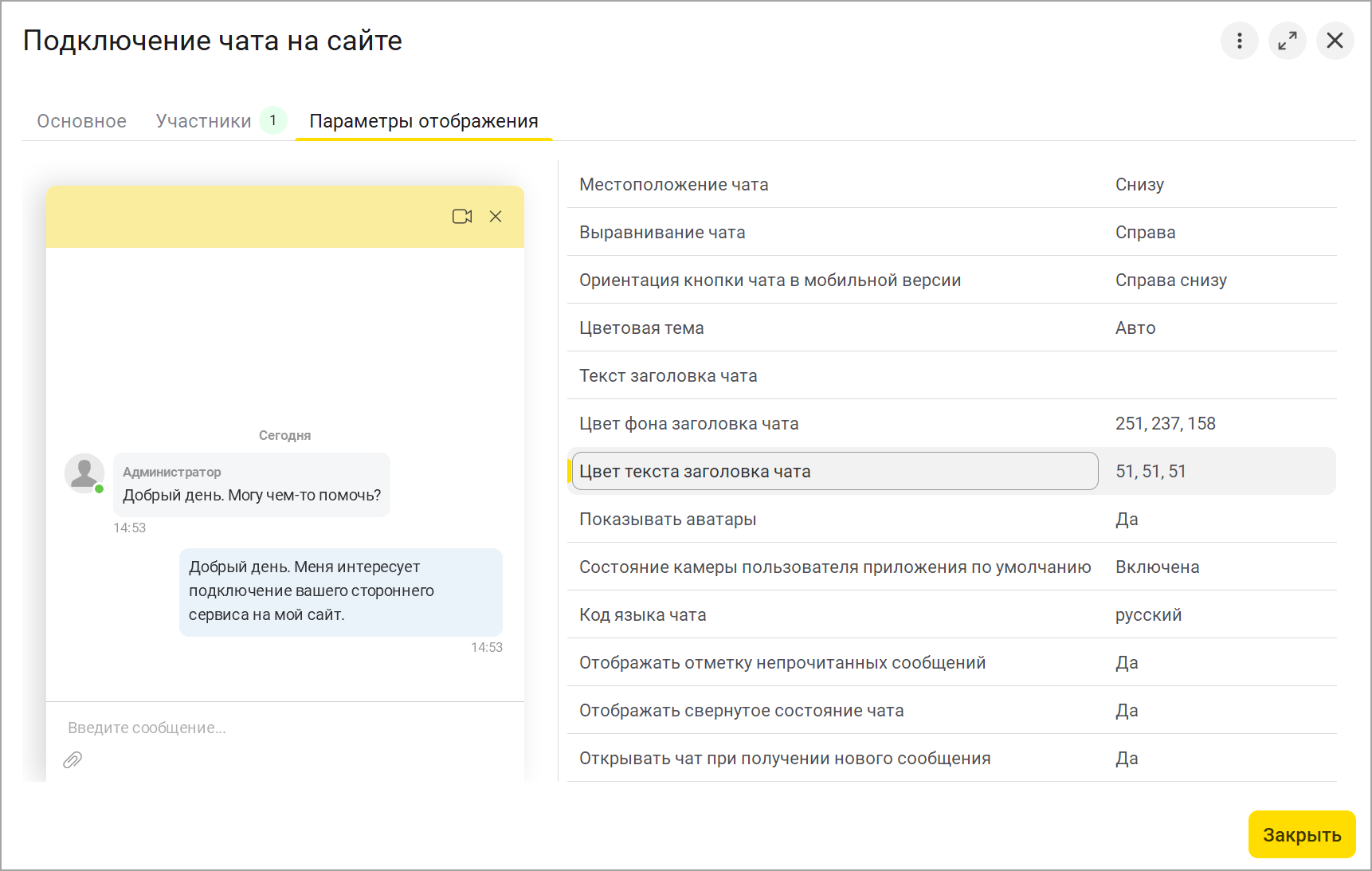Click the paperclip attachment icon

click(x=73, y=760)
